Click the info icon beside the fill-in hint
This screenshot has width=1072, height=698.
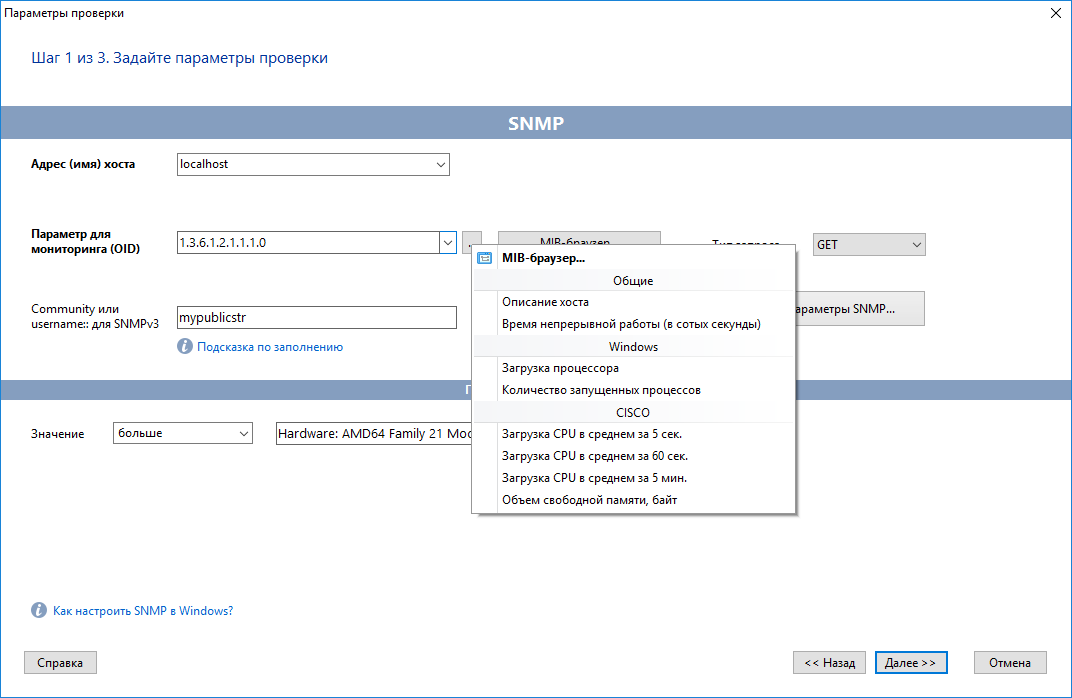[x=184, y=347]
